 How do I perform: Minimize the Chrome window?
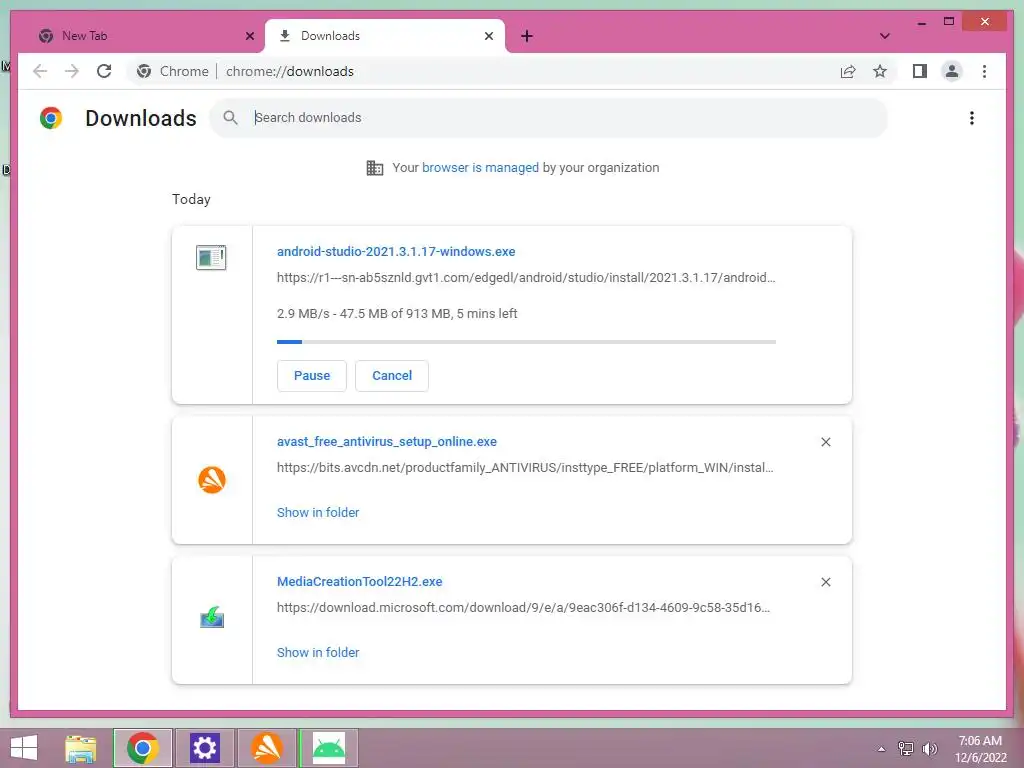click(x=921, y=23)
